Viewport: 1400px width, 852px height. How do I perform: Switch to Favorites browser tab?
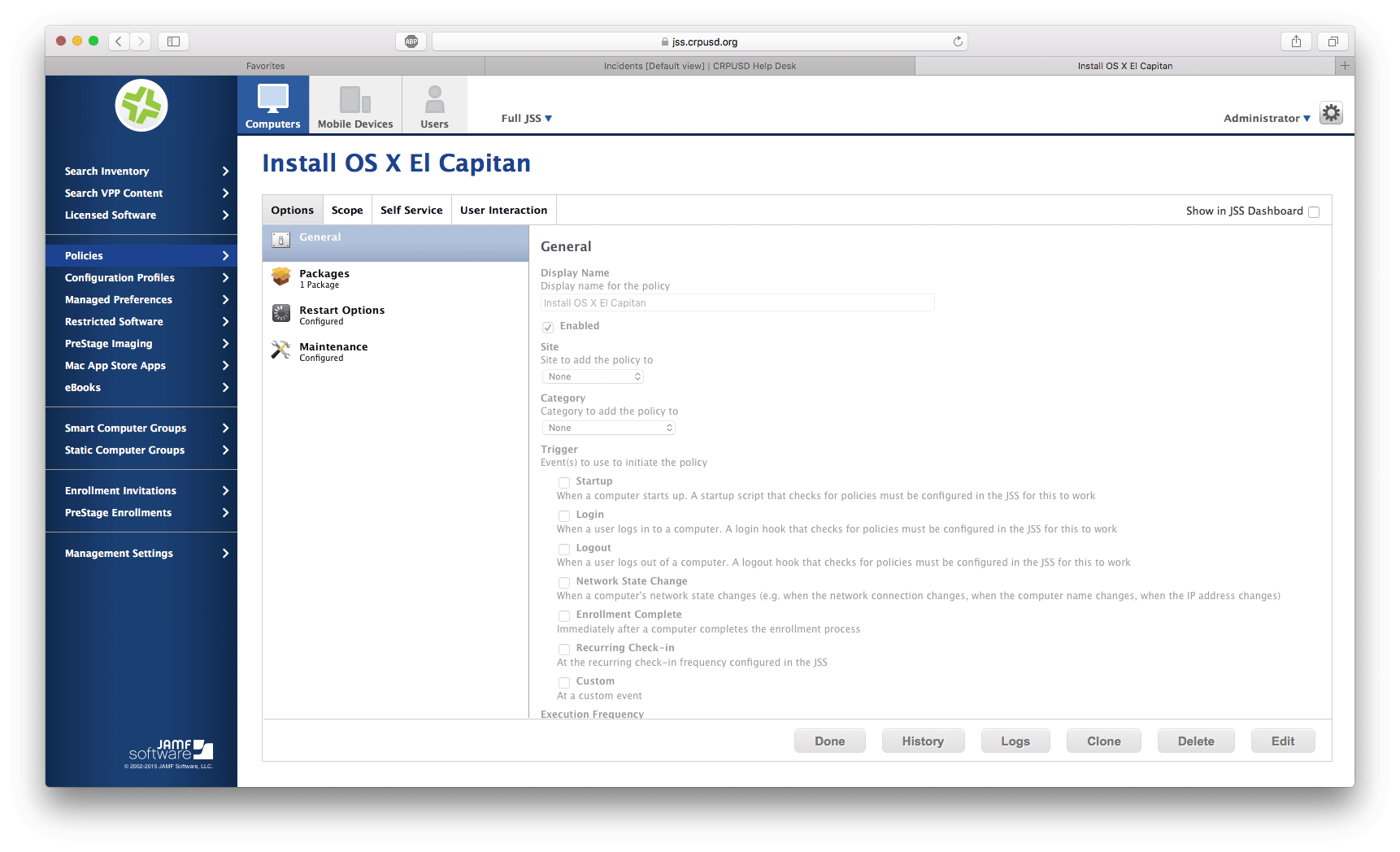coord(265,66)
